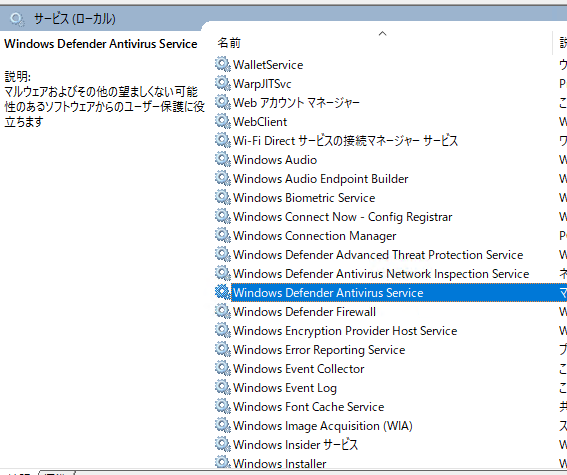Select Windows Audio Endpoint Builder
The height and width of the screenshot is (475, 567).
coord(320,179)
